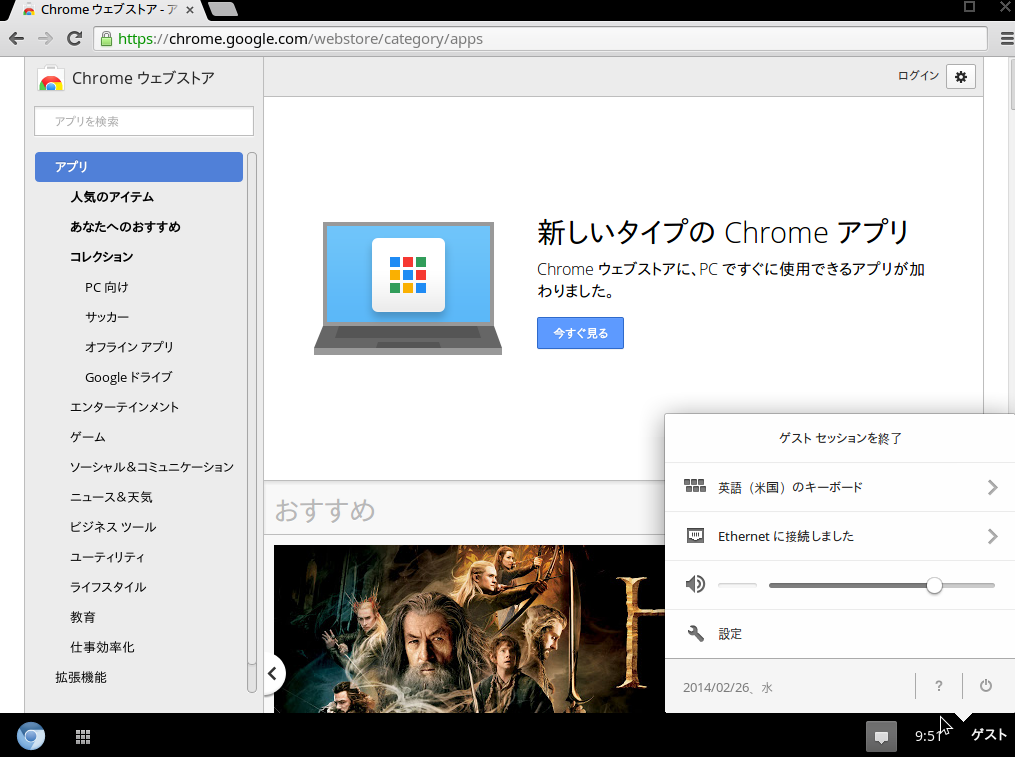Select 仕事効率化 category
The width and height of the screenshot is (1015, 757).
click(102, 647)
